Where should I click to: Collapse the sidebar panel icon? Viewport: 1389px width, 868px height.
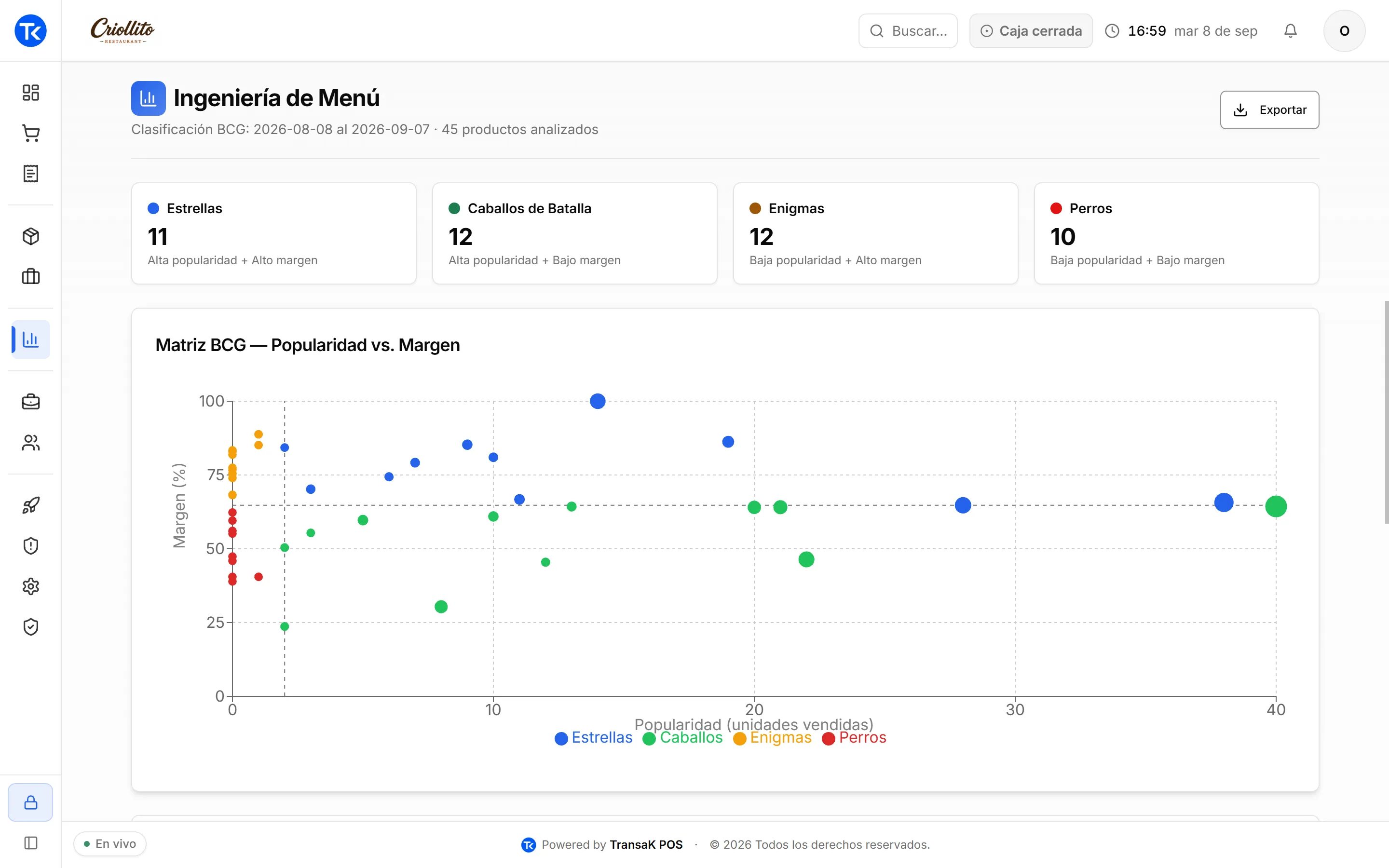(x=30, y=843)
